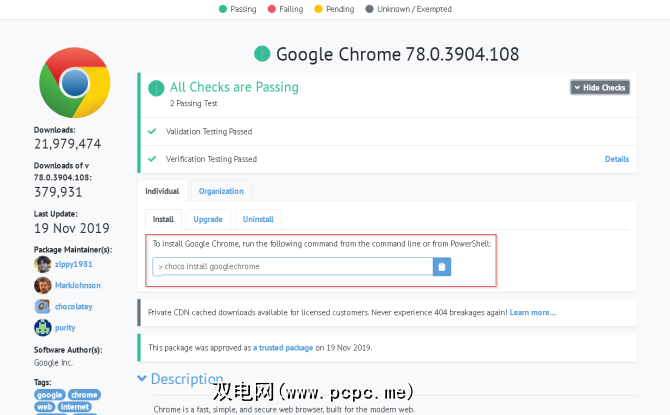Open Details link for Verification Testing
This screenshot has width=670, height=415.
point(617,159)
